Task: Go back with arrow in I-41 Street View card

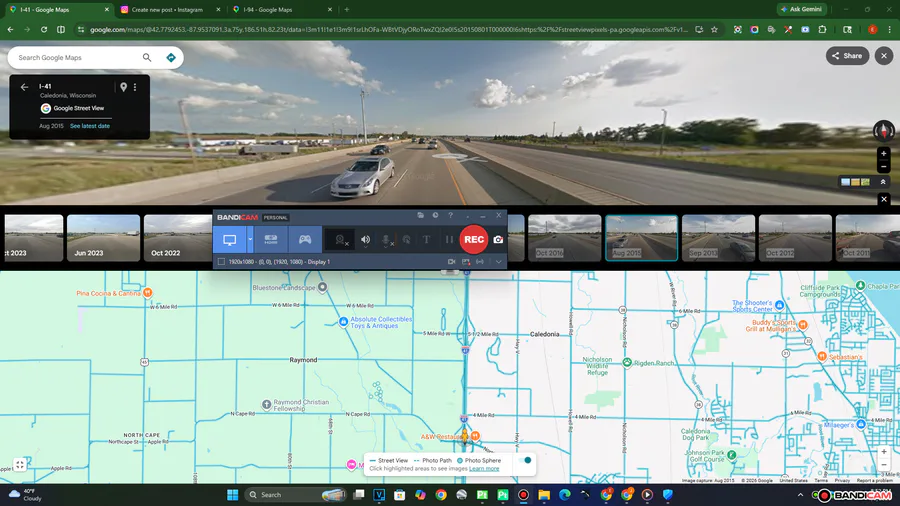Action: 24,87
